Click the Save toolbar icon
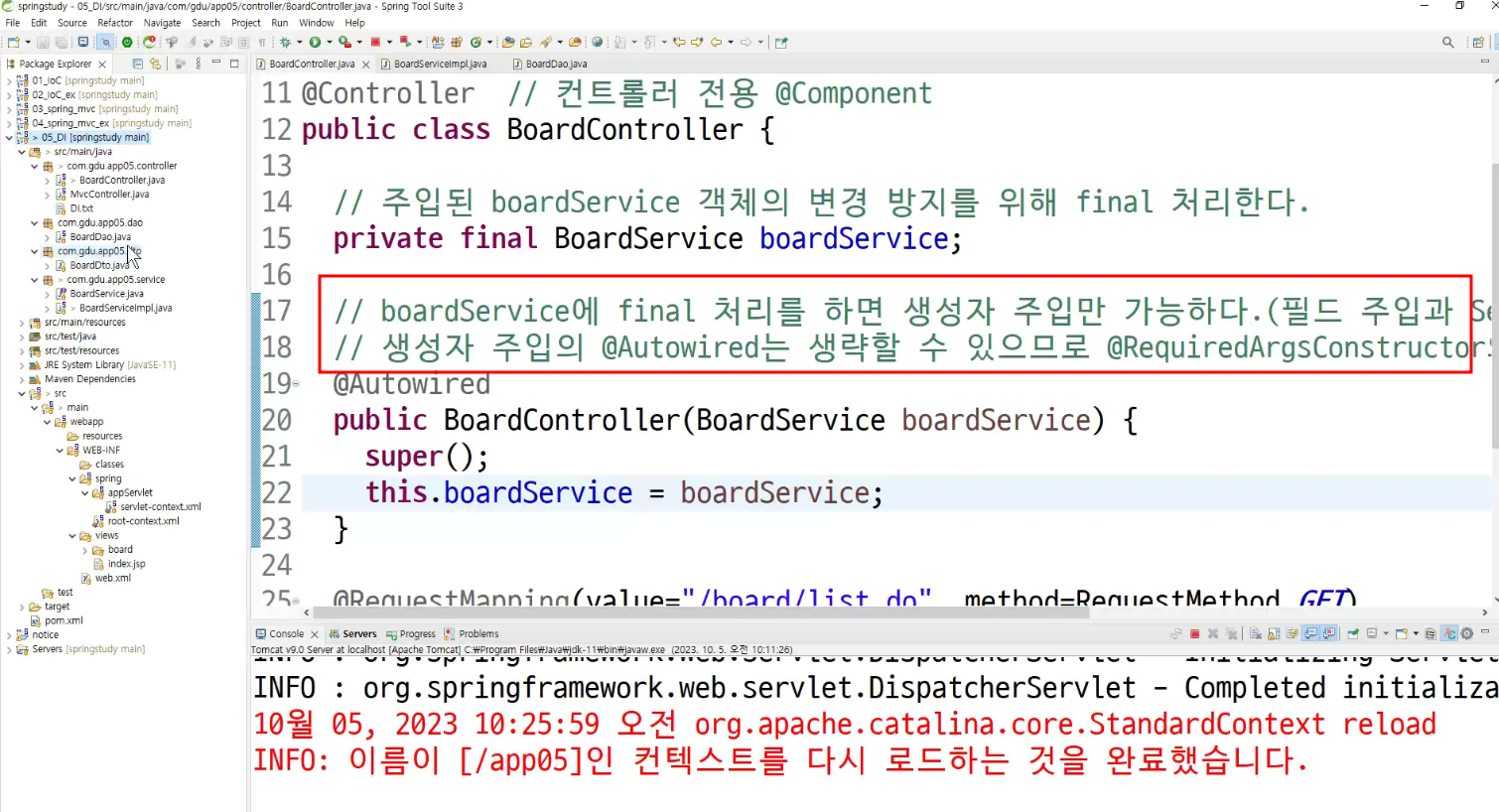1499x812 pixels. (x=43, y=42)
